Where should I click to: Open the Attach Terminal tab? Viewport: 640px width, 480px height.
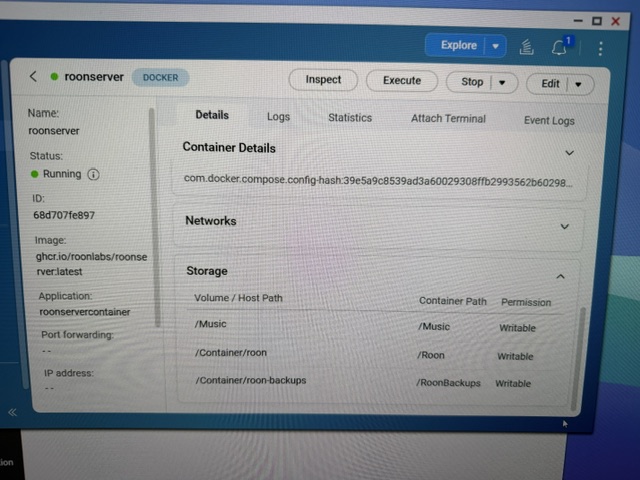(x=448, y=119)
